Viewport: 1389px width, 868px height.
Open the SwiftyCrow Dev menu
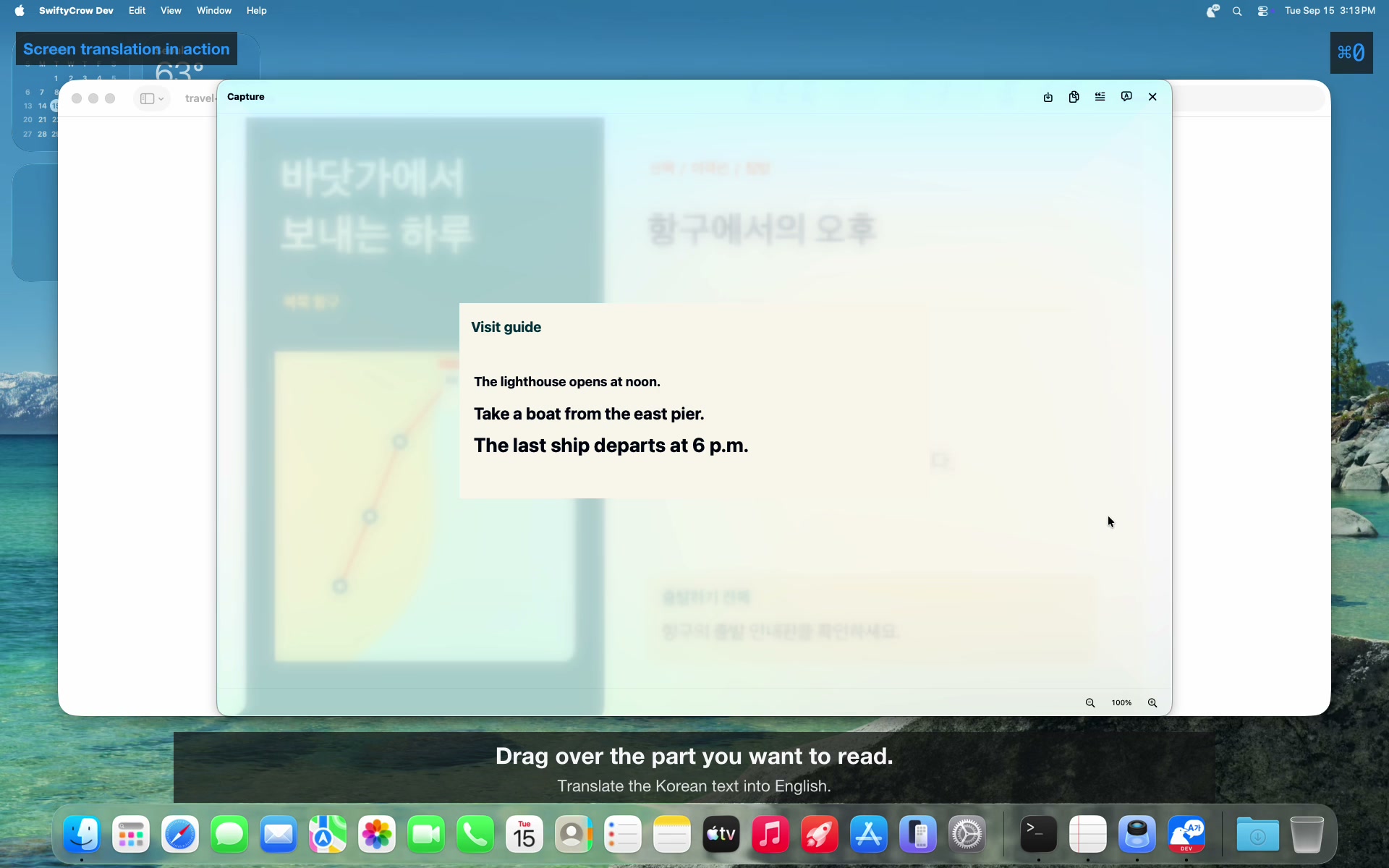(76, 11)
